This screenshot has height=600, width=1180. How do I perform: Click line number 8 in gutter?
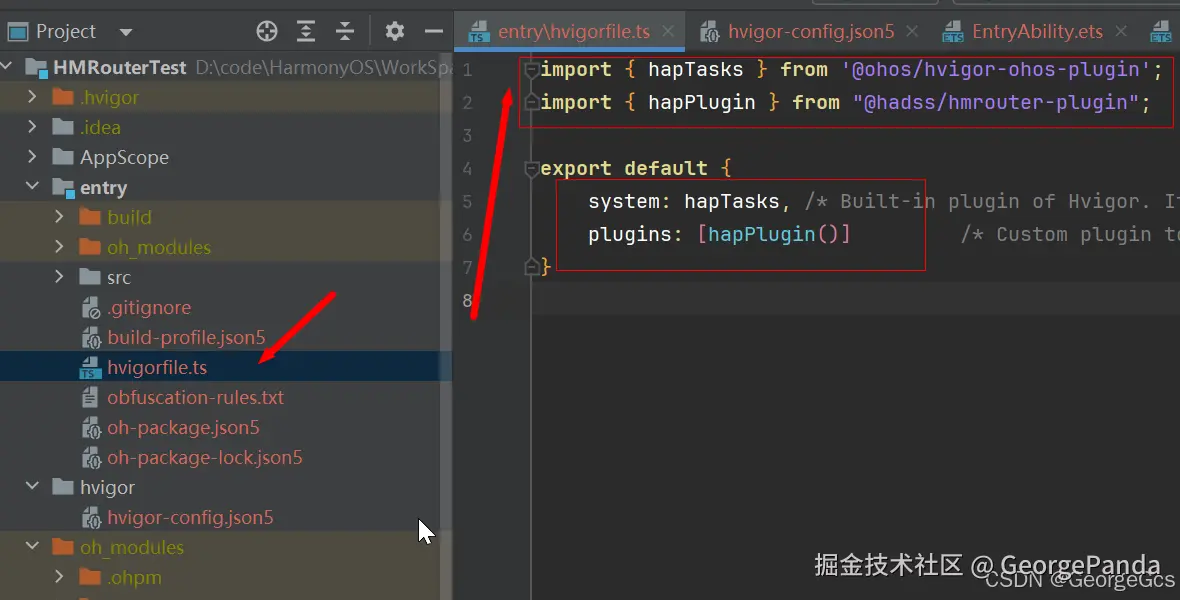[467, 300]
